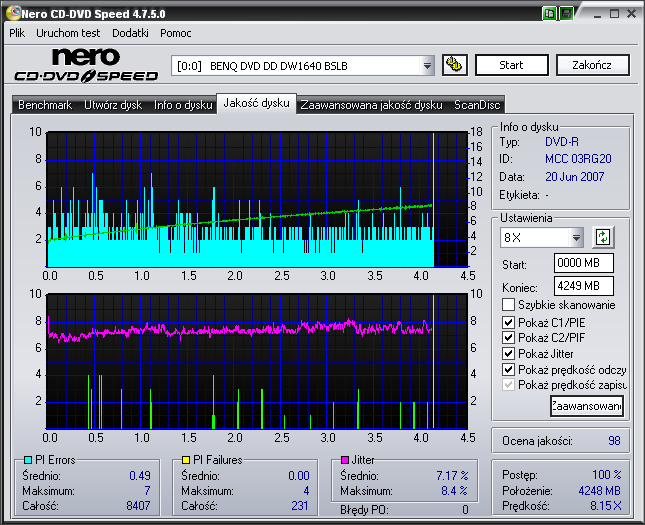Open the BENQ DVD drive selector dropdown

coord(427,65)
